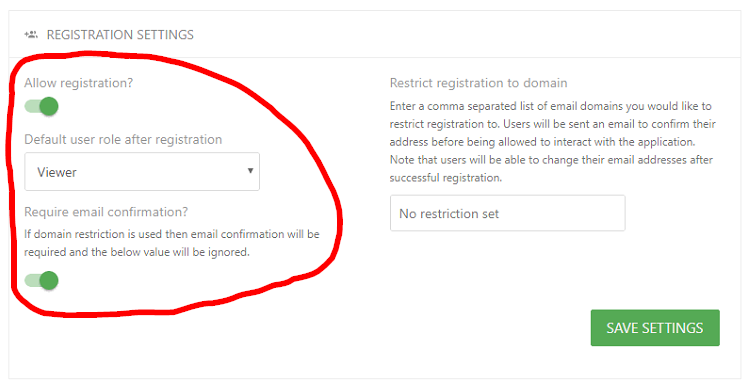Select the Viewer value in role combo box
Screen dimensions: 753x389
[57, 172]
